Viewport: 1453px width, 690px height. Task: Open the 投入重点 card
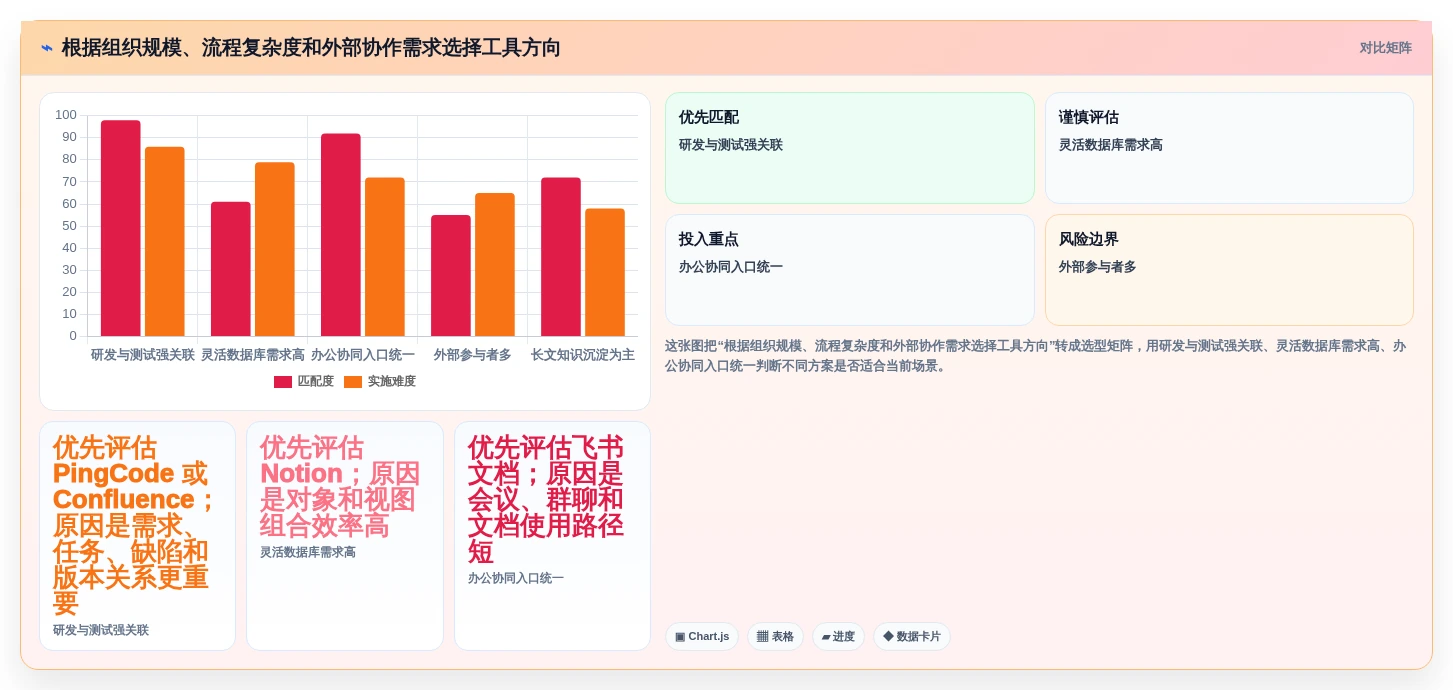[x=850, y=270]
